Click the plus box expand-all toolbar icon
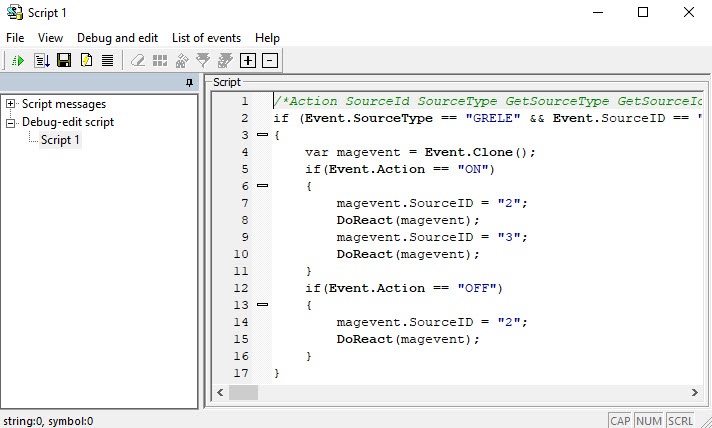The image size is (712, 428). click(x=249, y=61)
